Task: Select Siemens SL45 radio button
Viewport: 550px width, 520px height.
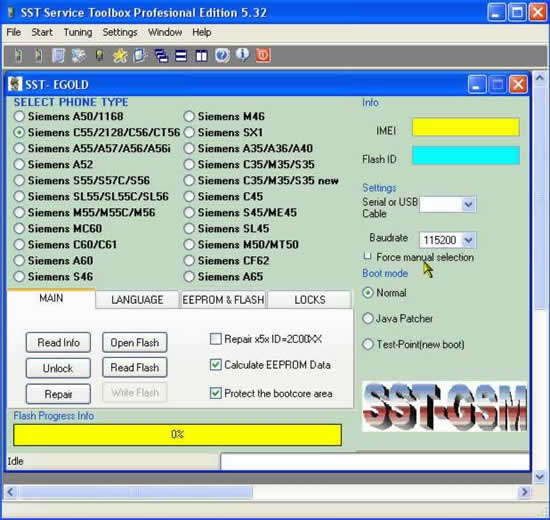Action: pos(189,228)
